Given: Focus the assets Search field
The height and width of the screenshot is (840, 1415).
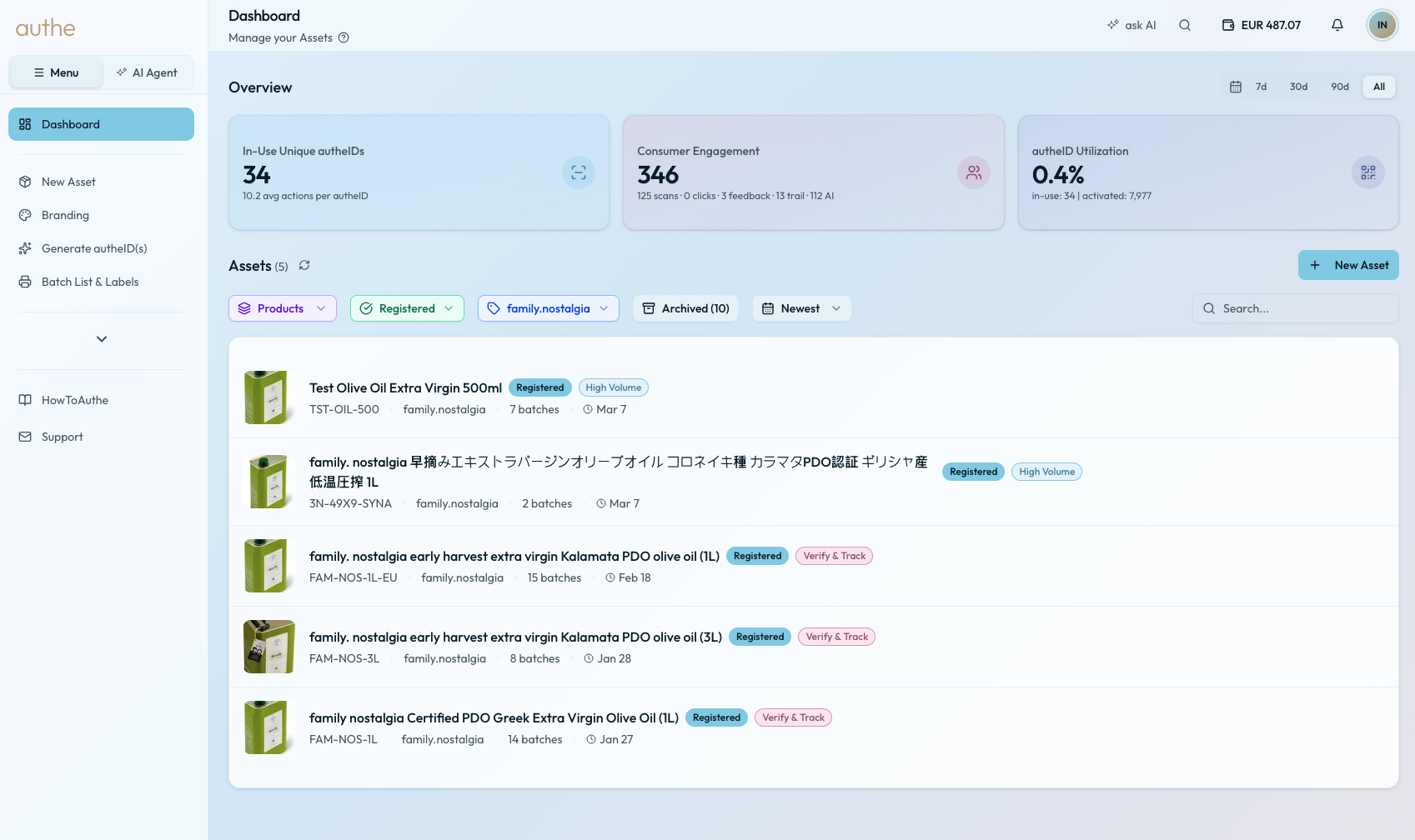Looking at the screenshot, I should [1296, 308].
